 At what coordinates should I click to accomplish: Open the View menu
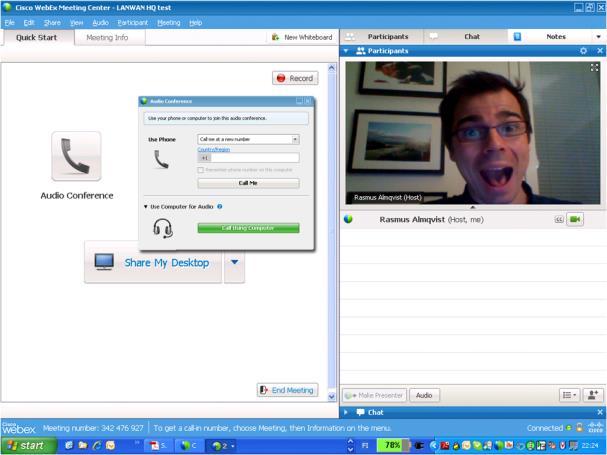point(77,23)
